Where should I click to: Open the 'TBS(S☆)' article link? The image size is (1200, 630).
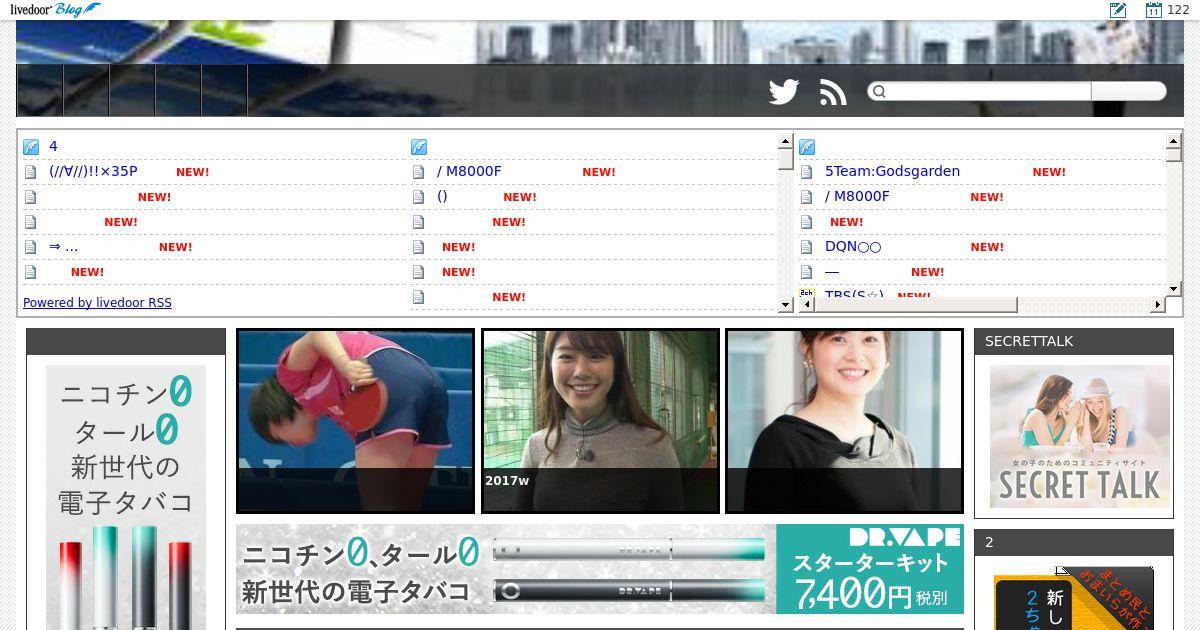point(854,294)
